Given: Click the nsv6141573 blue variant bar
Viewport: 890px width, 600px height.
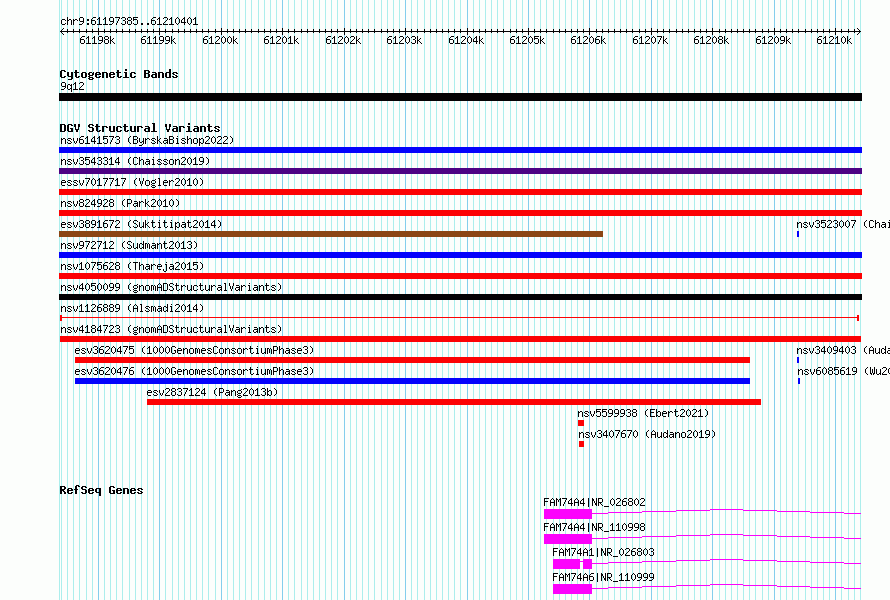Looking at the screenshot, I should click(x=460, y=150).
